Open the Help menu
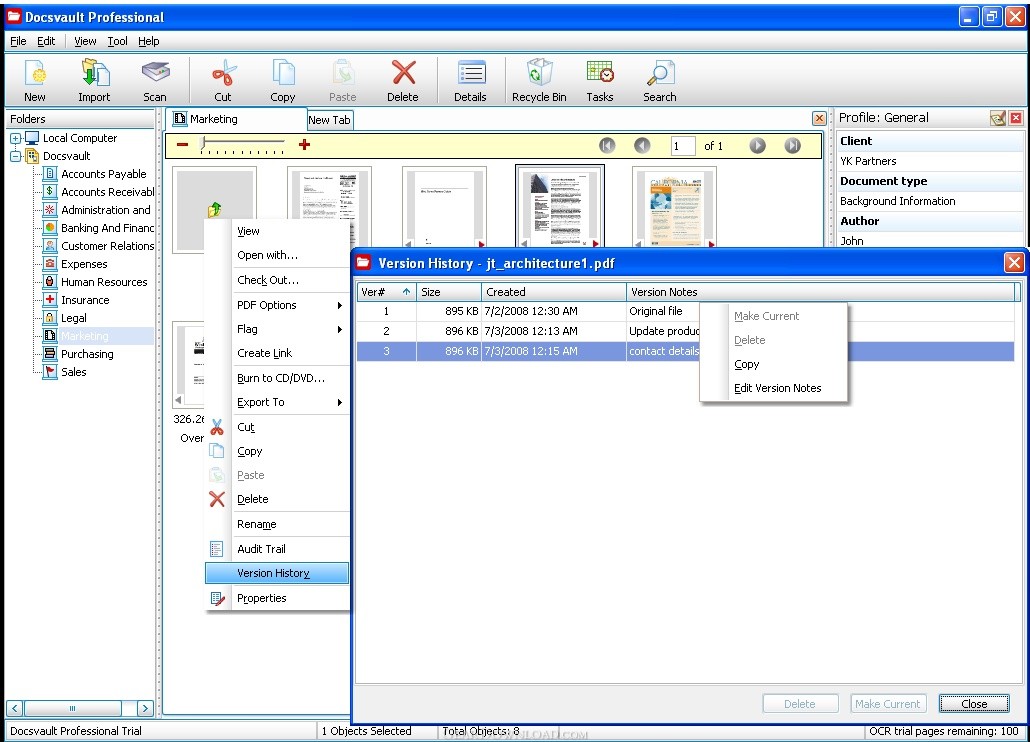This screenshot has width=1030, height=742. click(148, 41)
